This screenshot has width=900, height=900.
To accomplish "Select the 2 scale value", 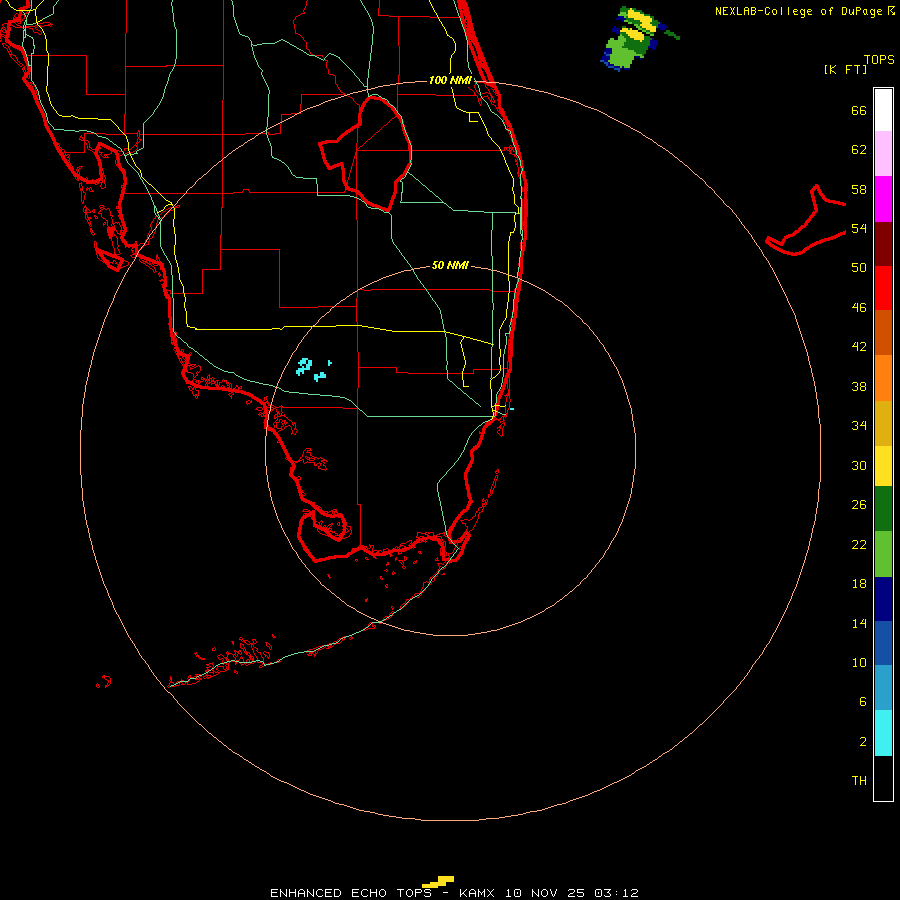I will 862,742.
